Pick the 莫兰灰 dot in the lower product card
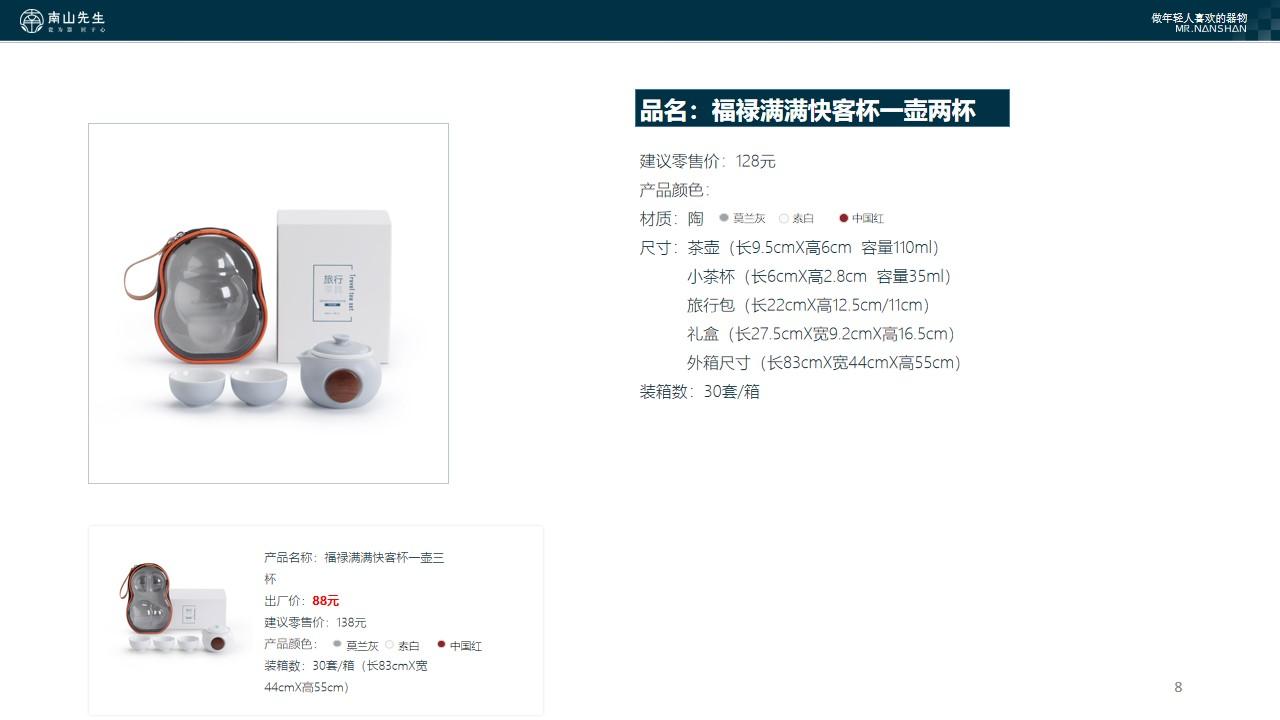Image resolution: width=1280 pixels, height=720 pixels. pos(337,645)
